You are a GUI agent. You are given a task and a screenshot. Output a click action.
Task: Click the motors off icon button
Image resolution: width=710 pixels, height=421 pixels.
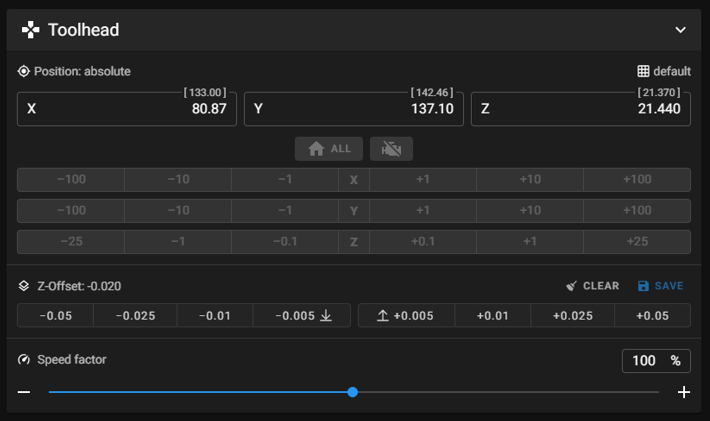(x=391, y=149)
